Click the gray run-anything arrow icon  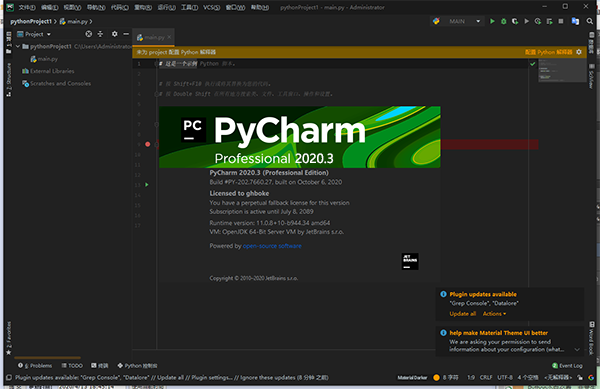point(527,21)
